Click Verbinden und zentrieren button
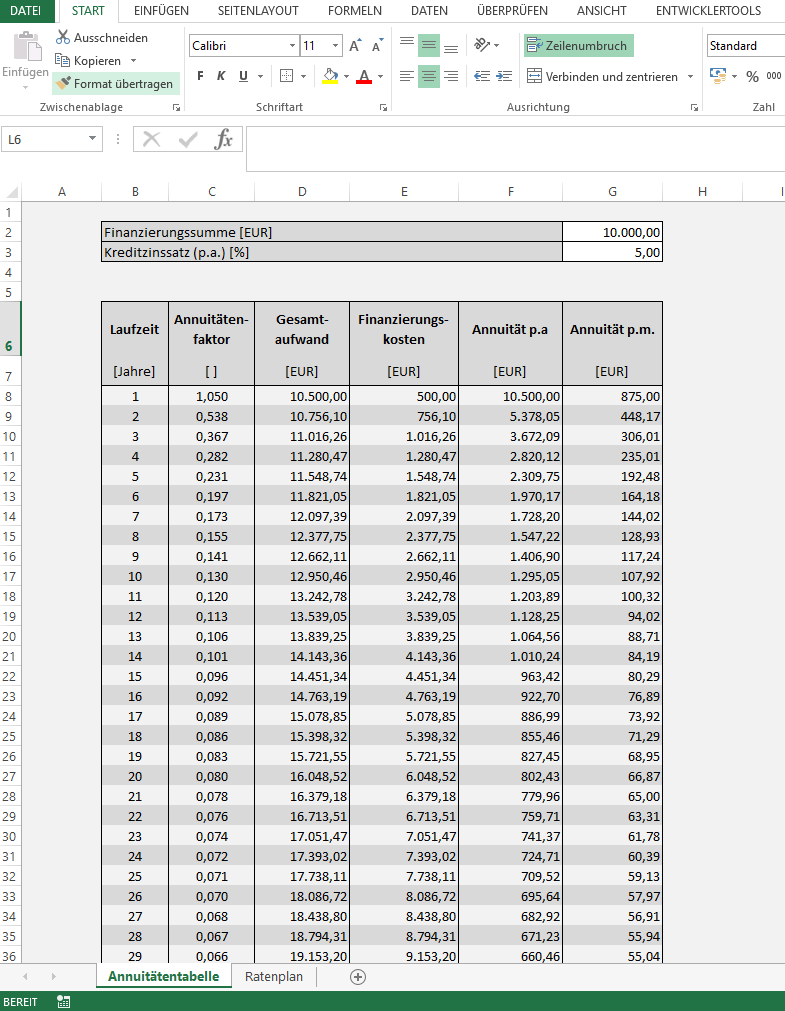The image size is (785, 1011). [x=602, y=76]
